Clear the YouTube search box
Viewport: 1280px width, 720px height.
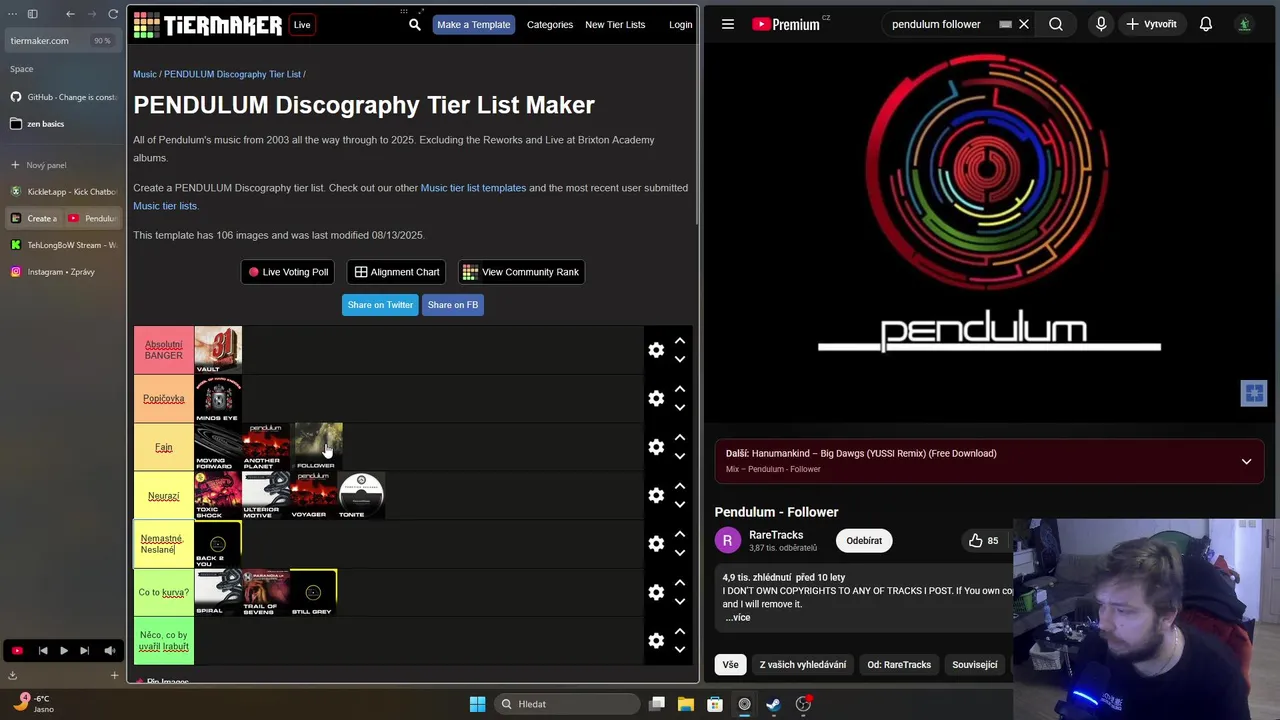(x=1024, y=24)
